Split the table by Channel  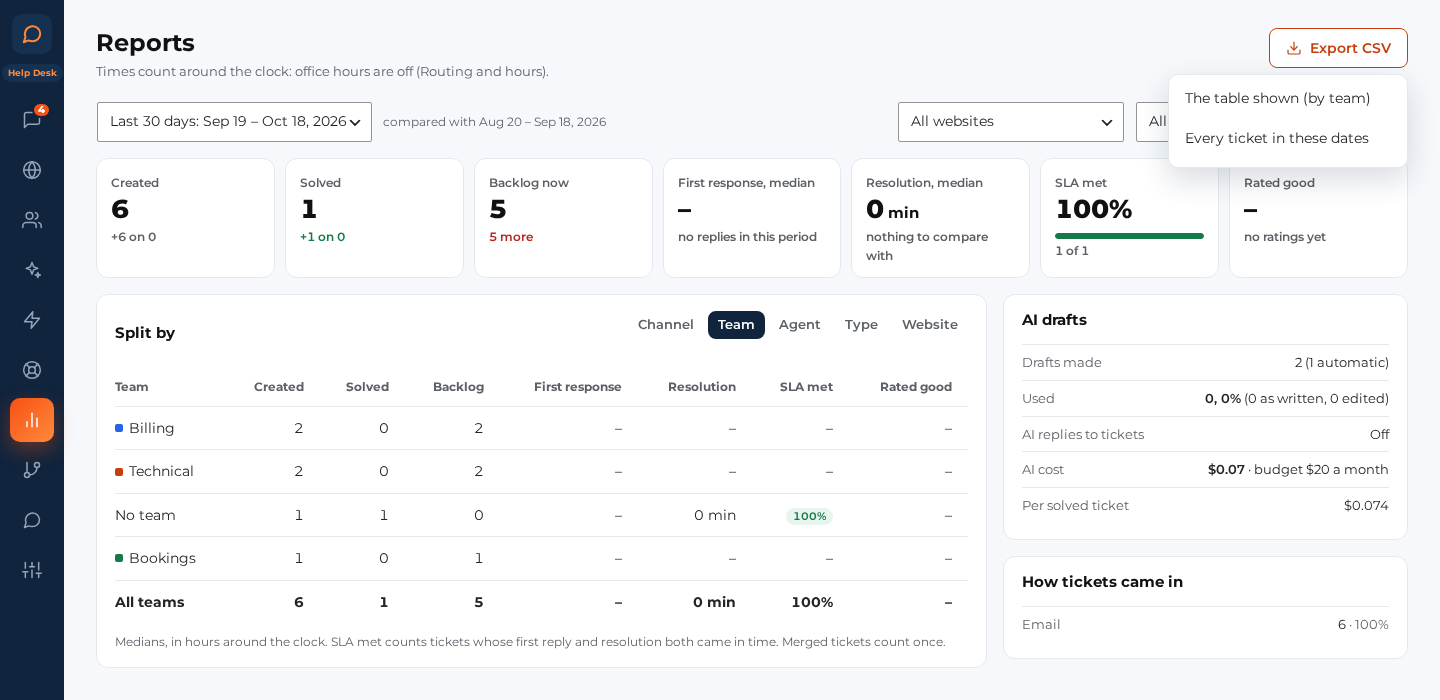pyautogui.click(x=666, y=325)
